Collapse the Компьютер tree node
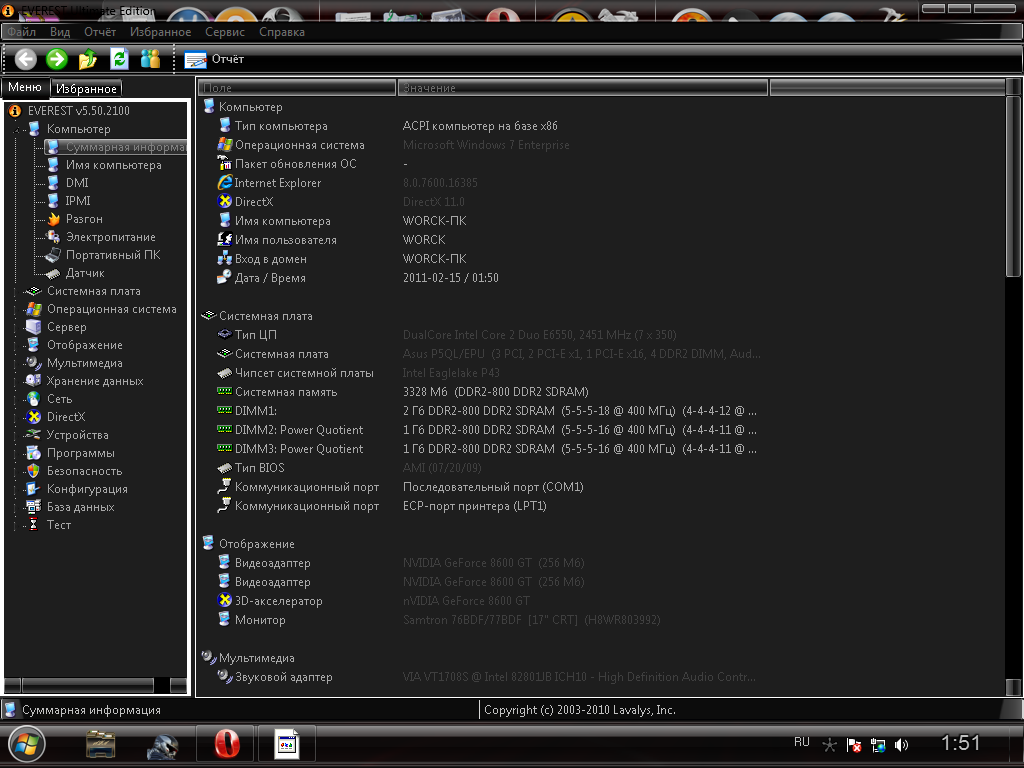The width and height of the screenshot is (1024, 768). click(16, 129)
